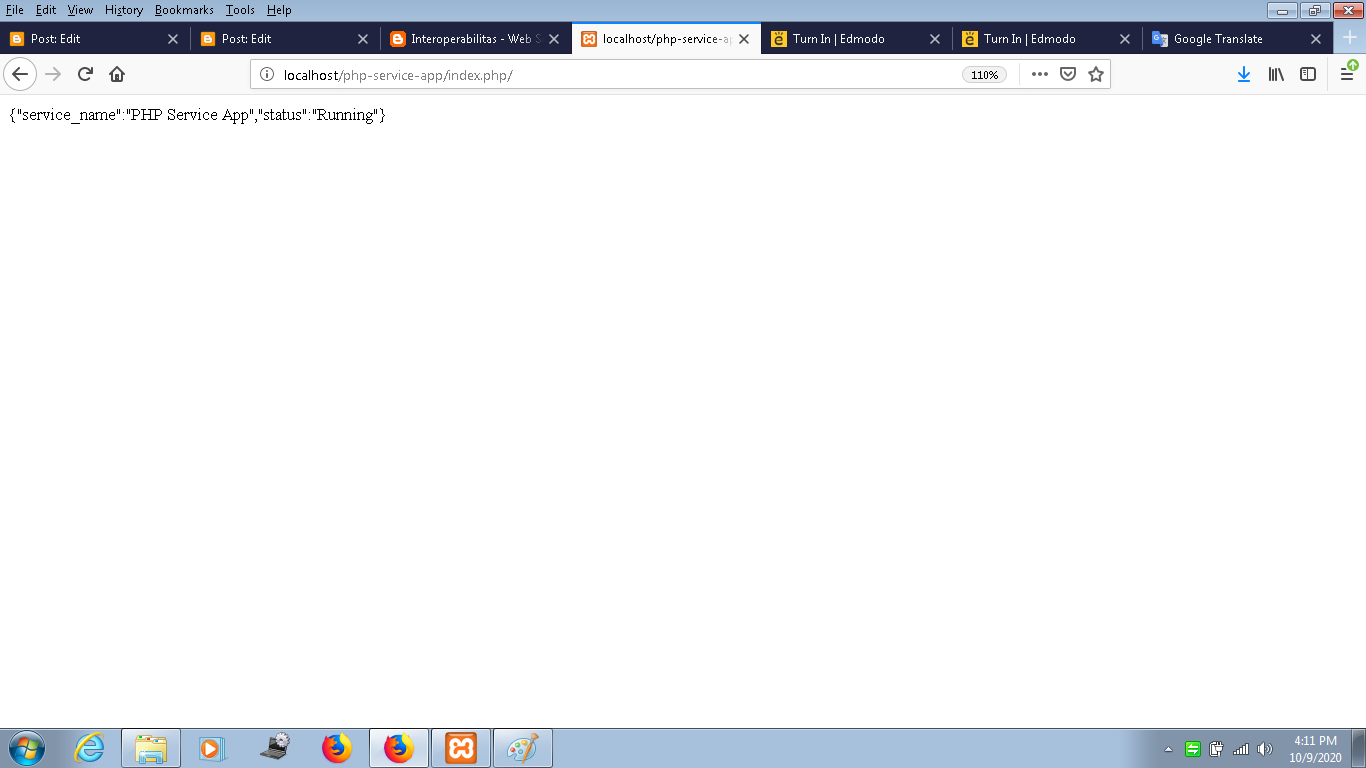This screenshot has width=1366, height=768.
Task: Close the Interoperabilitas tab
Action: [x=554, y=39]
